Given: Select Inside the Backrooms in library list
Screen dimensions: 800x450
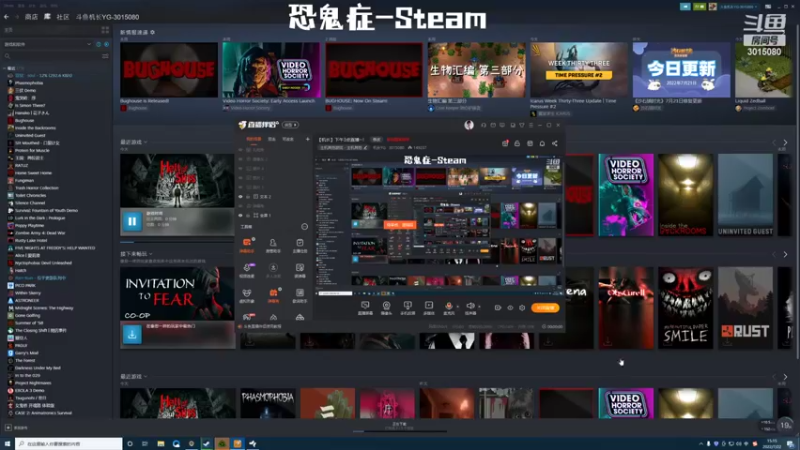Looking at the screenshot, I should pyautogui.click(x=35, y=128).
